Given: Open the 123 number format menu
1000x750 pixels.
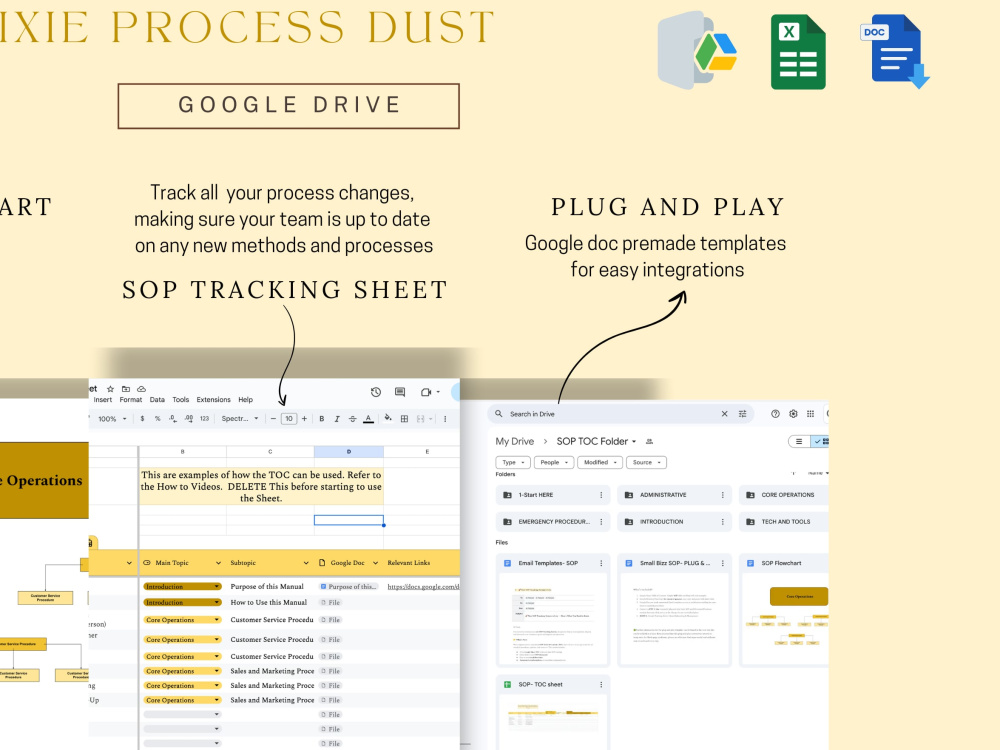Looking at the screenshot, I should click(x=204, y=419).
